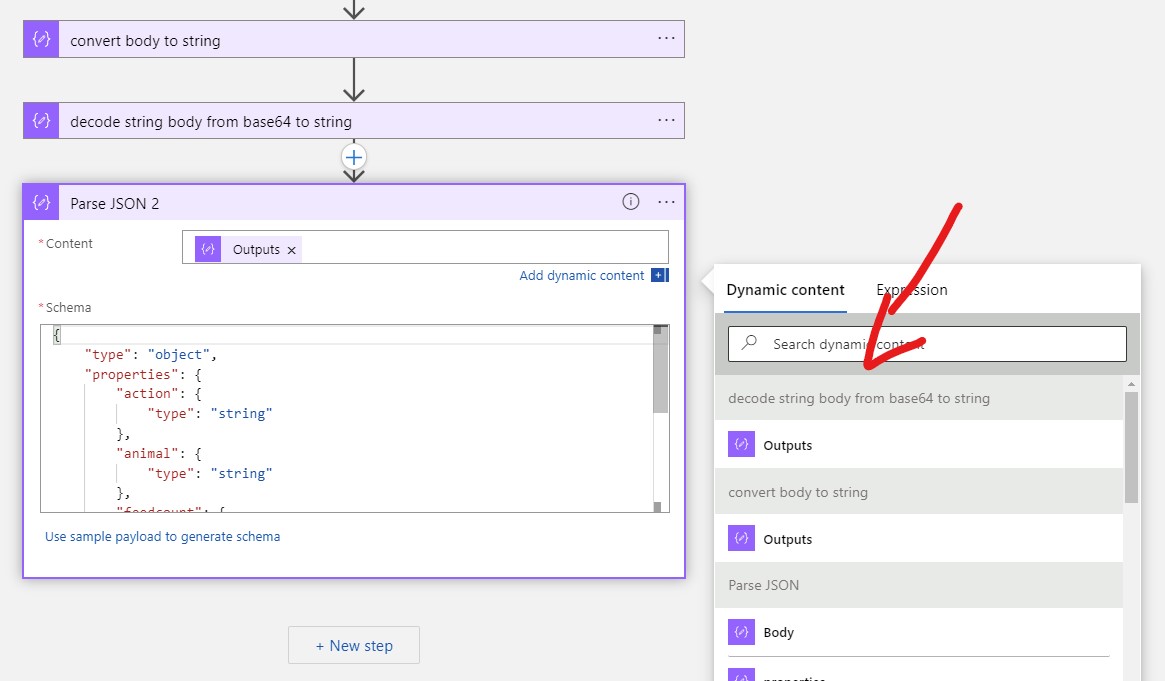Click the search magnifier icon in dynamic content
Viewport: 1165px width, 681px height.
click(749, 344)
